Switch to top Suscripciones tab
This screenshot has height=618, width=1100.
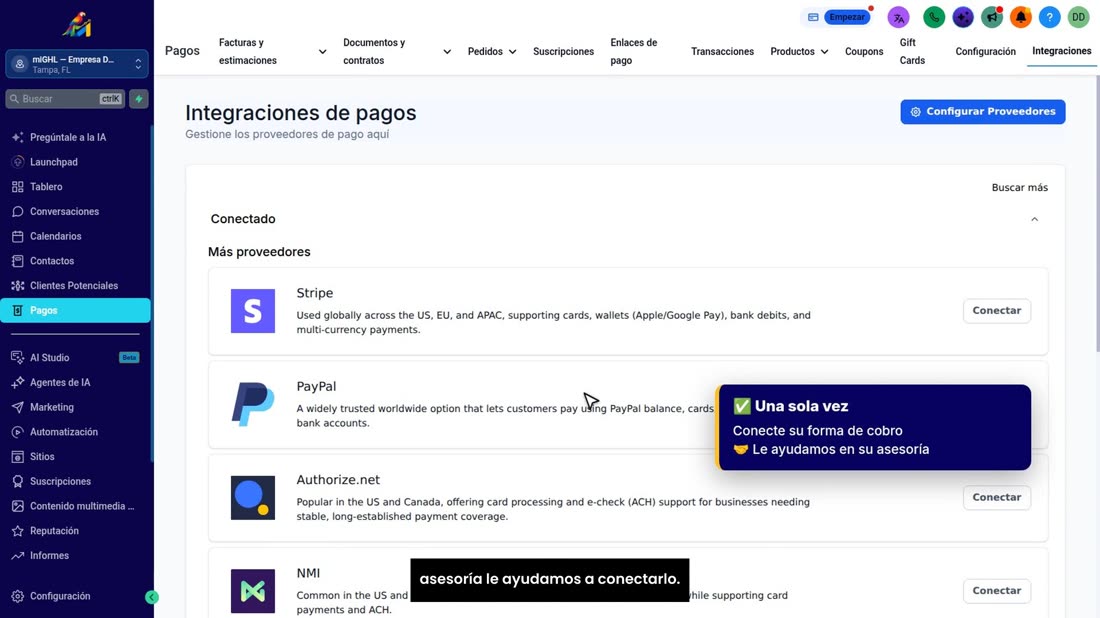[563, 51]
